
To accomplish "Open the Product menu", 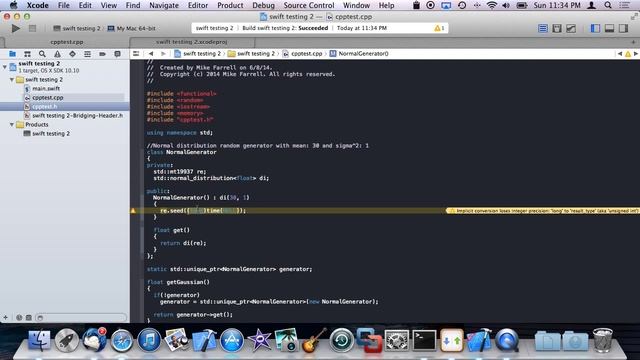I will pyautogui.click(x=230, y=5).
